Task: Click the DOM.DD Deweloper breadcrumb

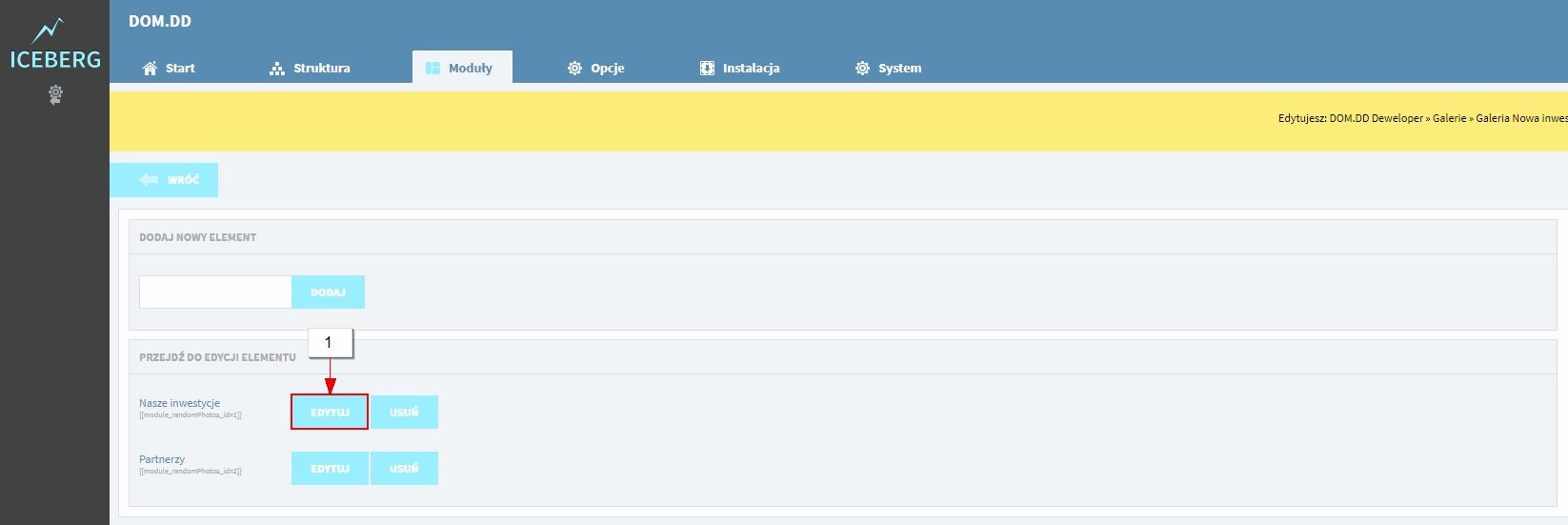Action: click(x=1376, y=118)
